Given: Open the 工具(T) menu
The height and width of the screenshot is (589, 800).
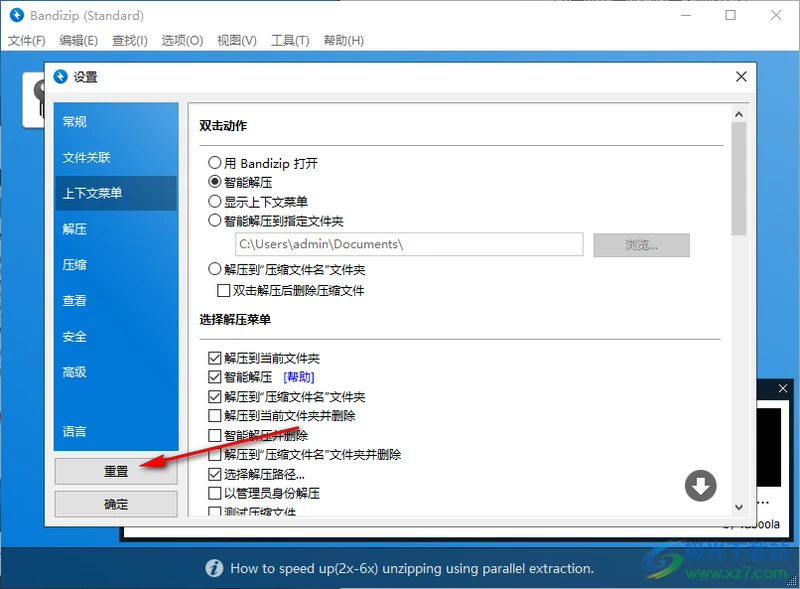Looking at the screenshot, I should [290, 40].
